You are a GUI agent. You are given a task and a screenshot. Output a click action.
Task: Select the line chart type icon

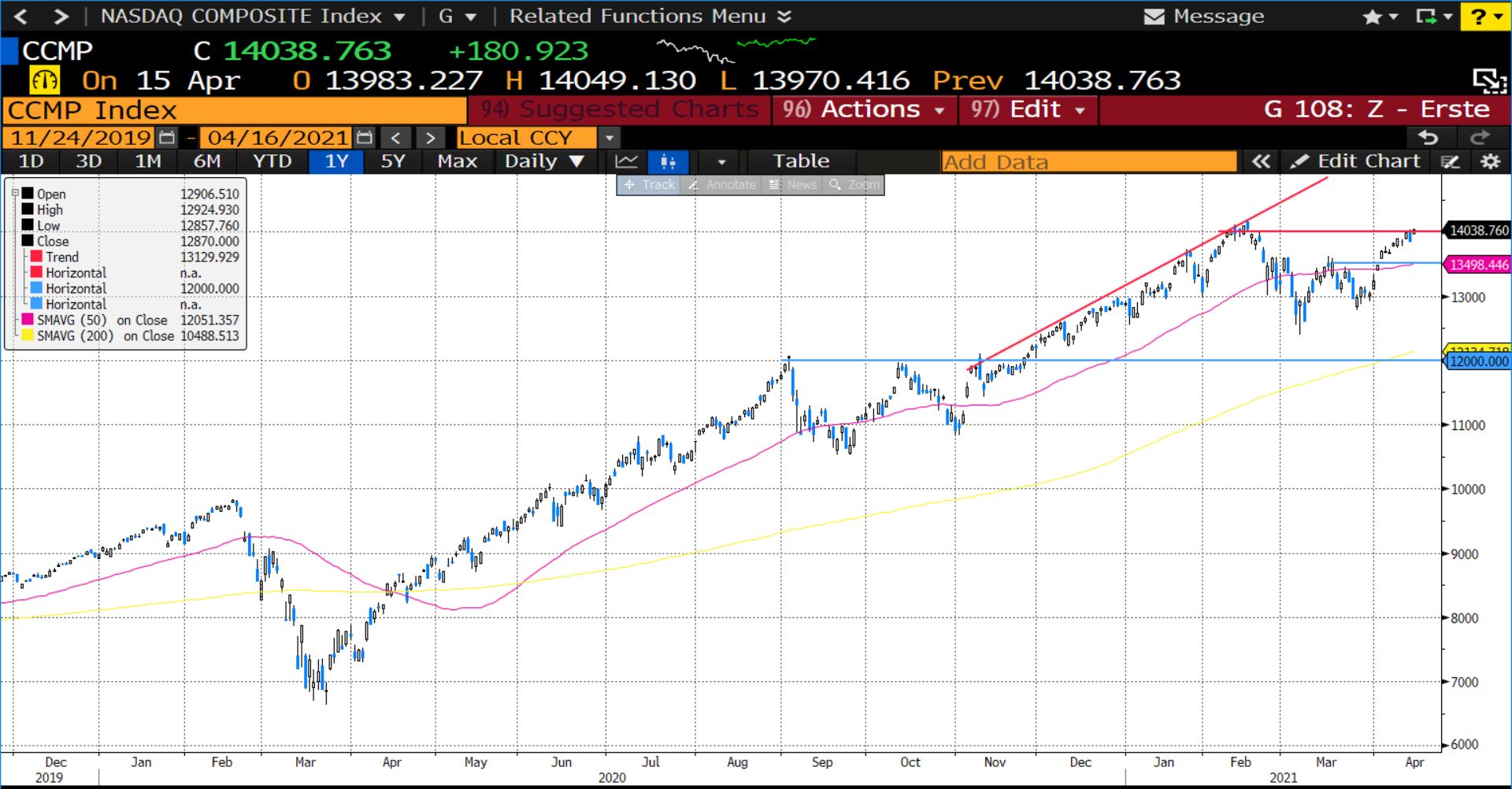coord(627,161)
